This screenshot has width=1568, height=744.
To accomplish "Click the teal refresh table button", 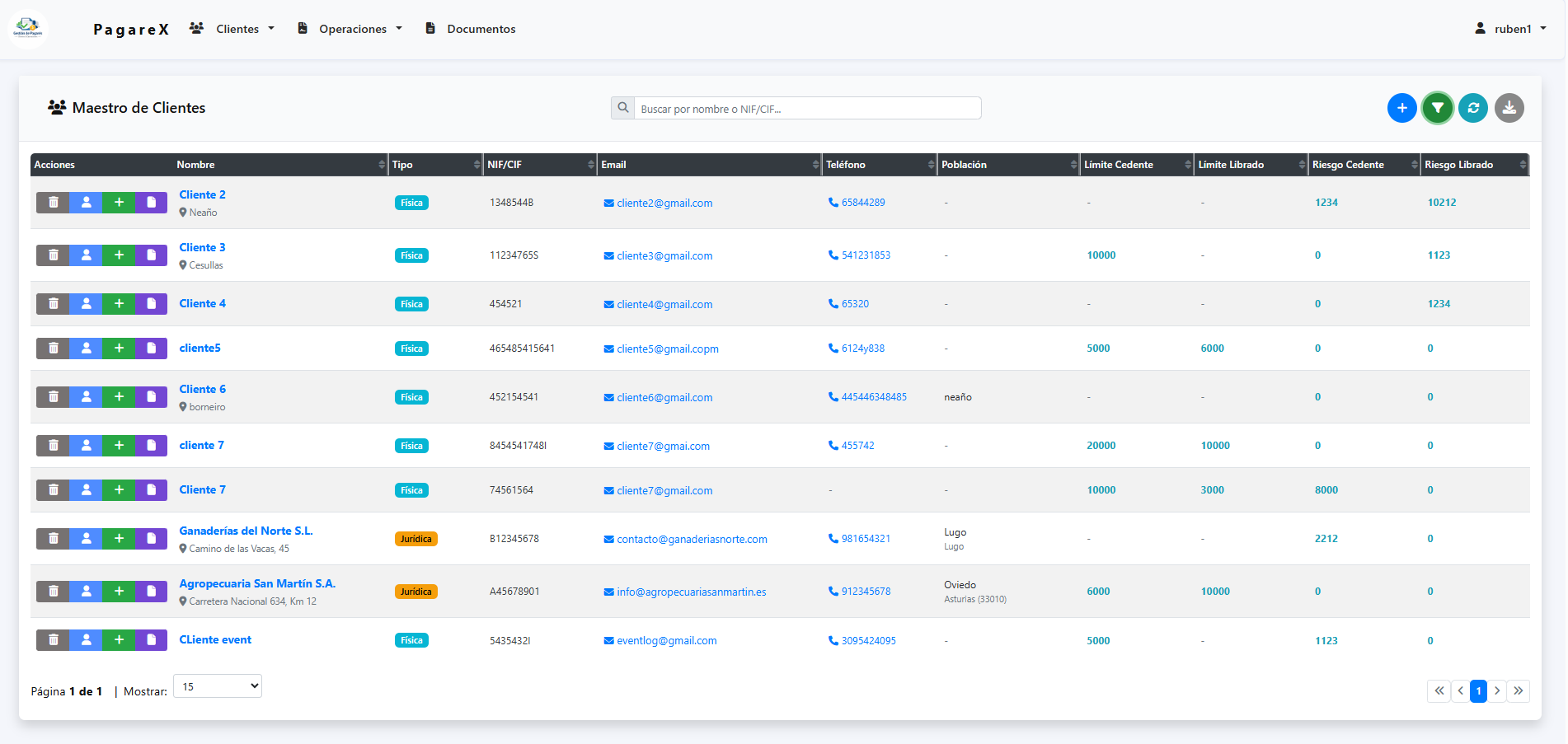I will click(x=1473, y=108).
